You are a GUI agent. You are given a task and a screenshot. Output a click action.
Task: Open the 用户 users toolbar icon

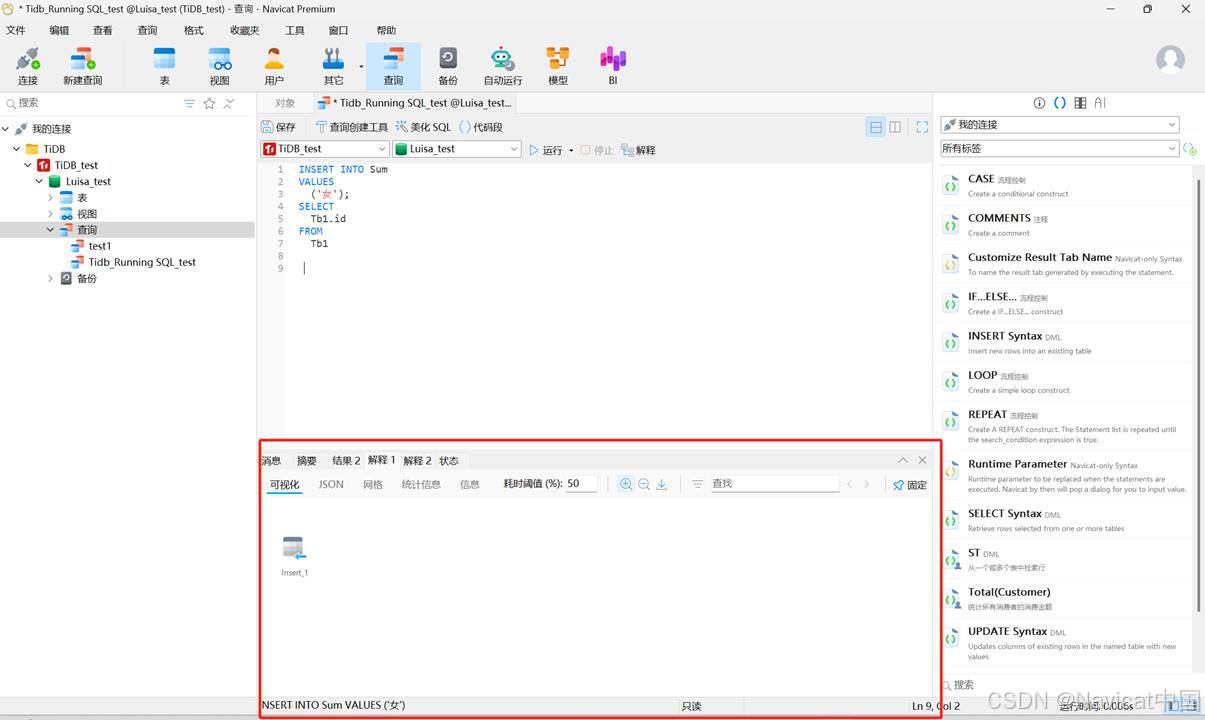click(274, 66)
